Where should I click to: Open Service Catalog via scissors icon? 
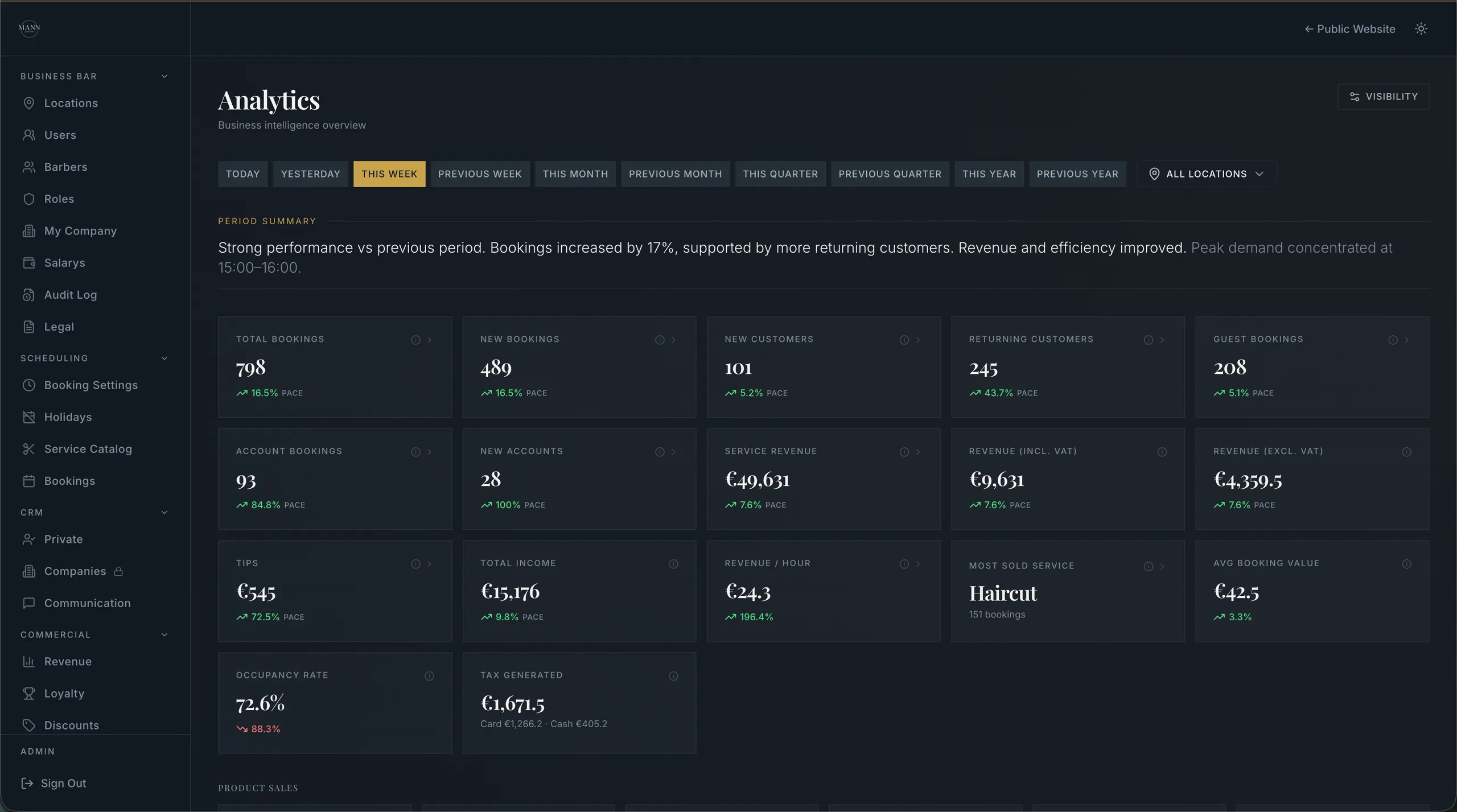(29, 449)
